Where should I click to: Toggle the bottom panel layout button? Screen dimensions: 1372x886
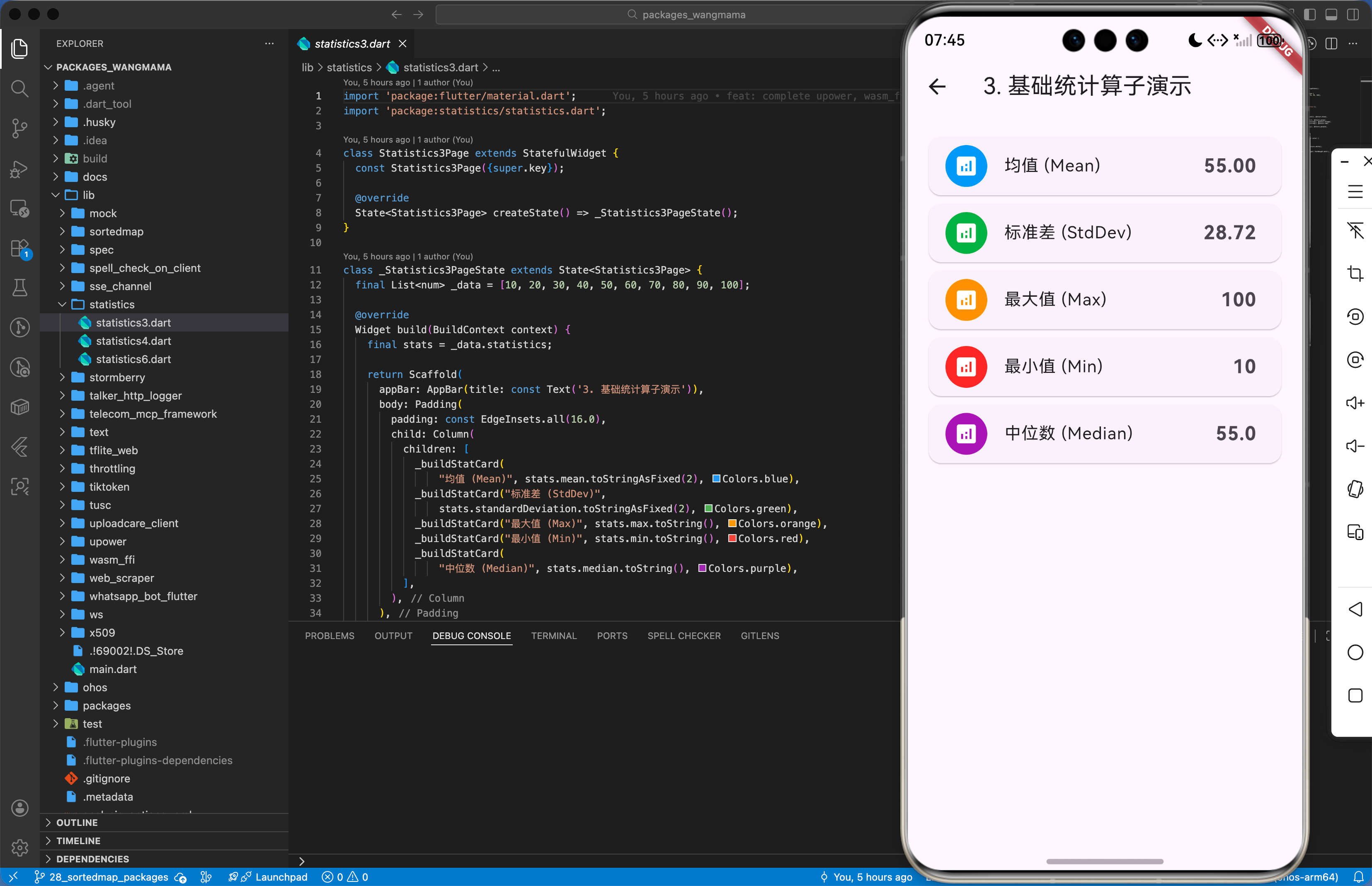click(x=1331, y=15)
